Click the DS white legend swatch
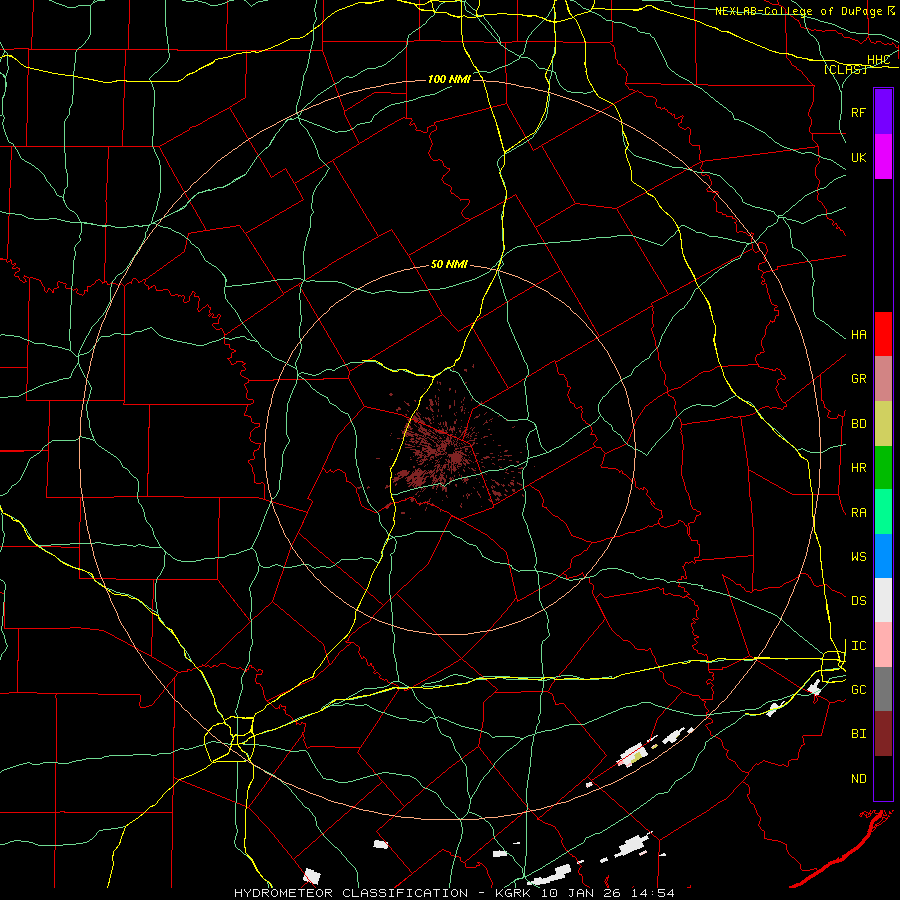Image resolution: width=900 pixels, height=900 pixels. click(883, 600)
